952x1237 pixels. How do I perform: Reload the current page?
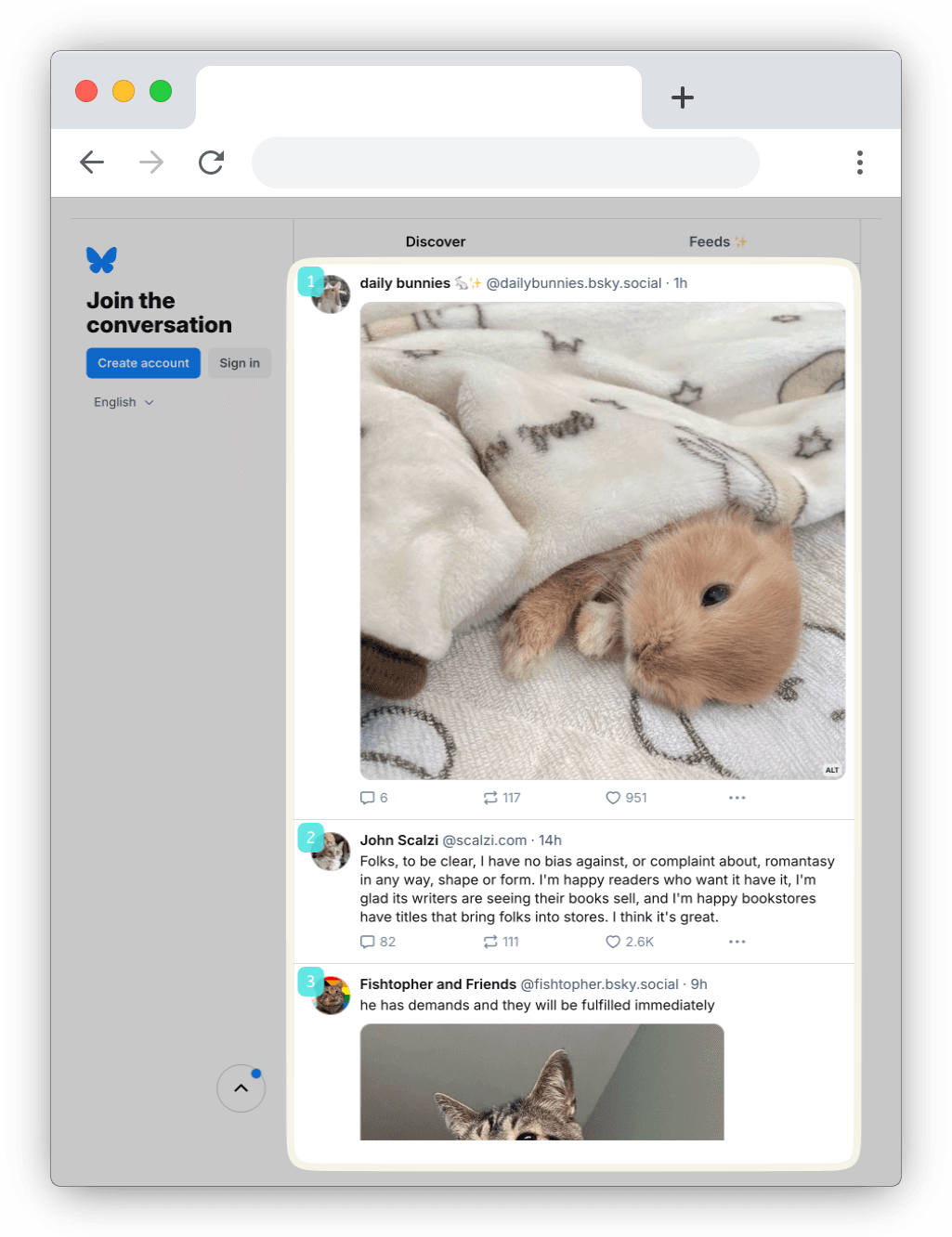point(211,162)
